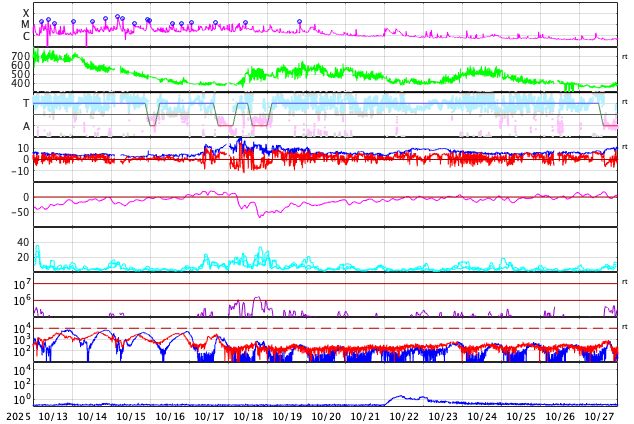Click the rt label beside the dashed red line
This screenshot has width=634, height=424.
coord(625,327)
